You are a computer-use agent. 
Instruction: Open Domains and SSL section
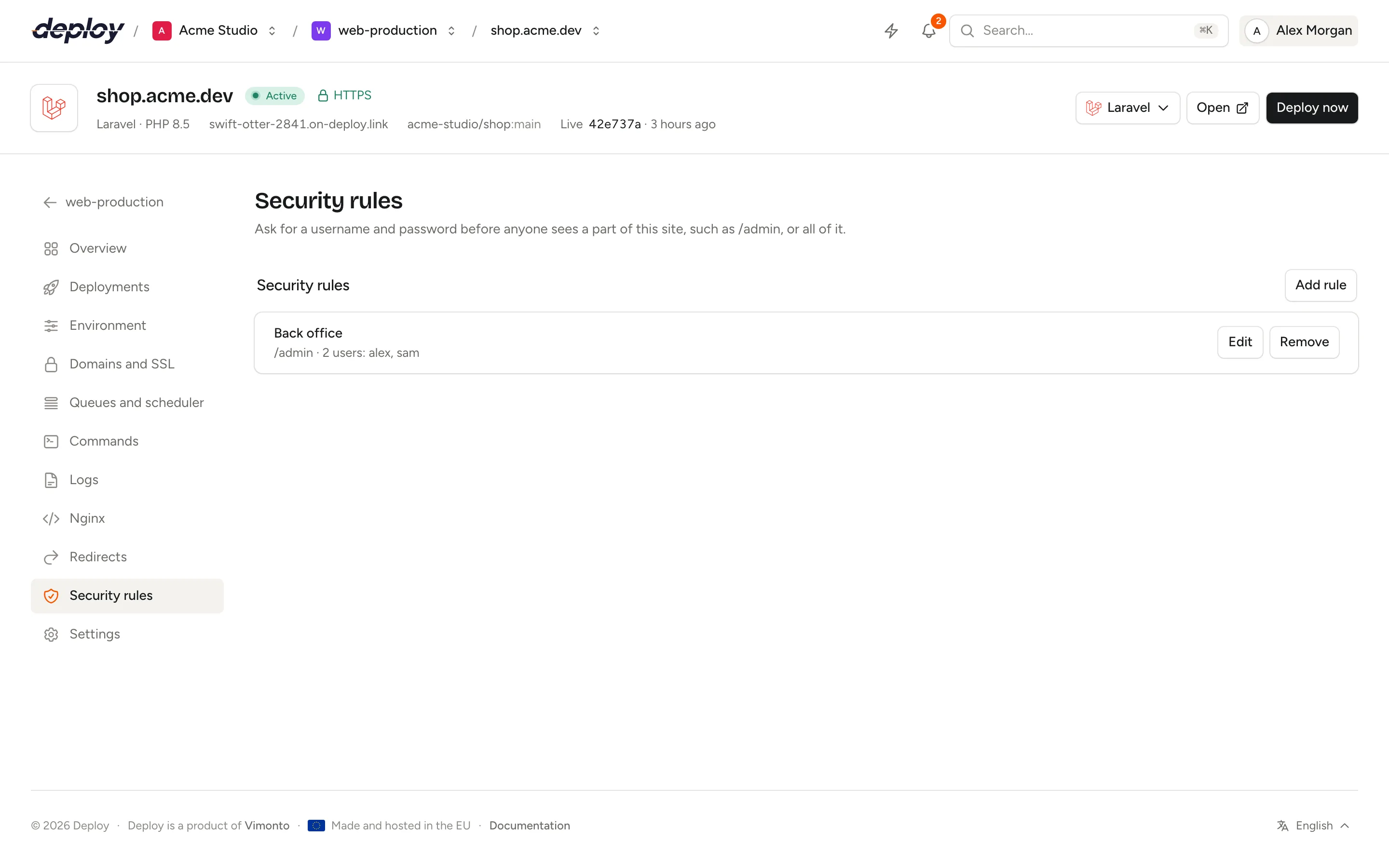pyautogui.click(x=127, y=364)
